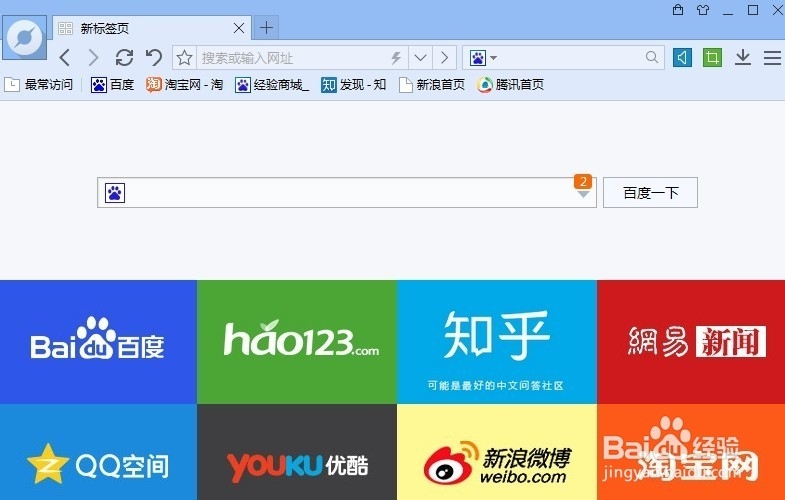Maximize the browser window
This screenshot has width=785, height=500.
752,10
